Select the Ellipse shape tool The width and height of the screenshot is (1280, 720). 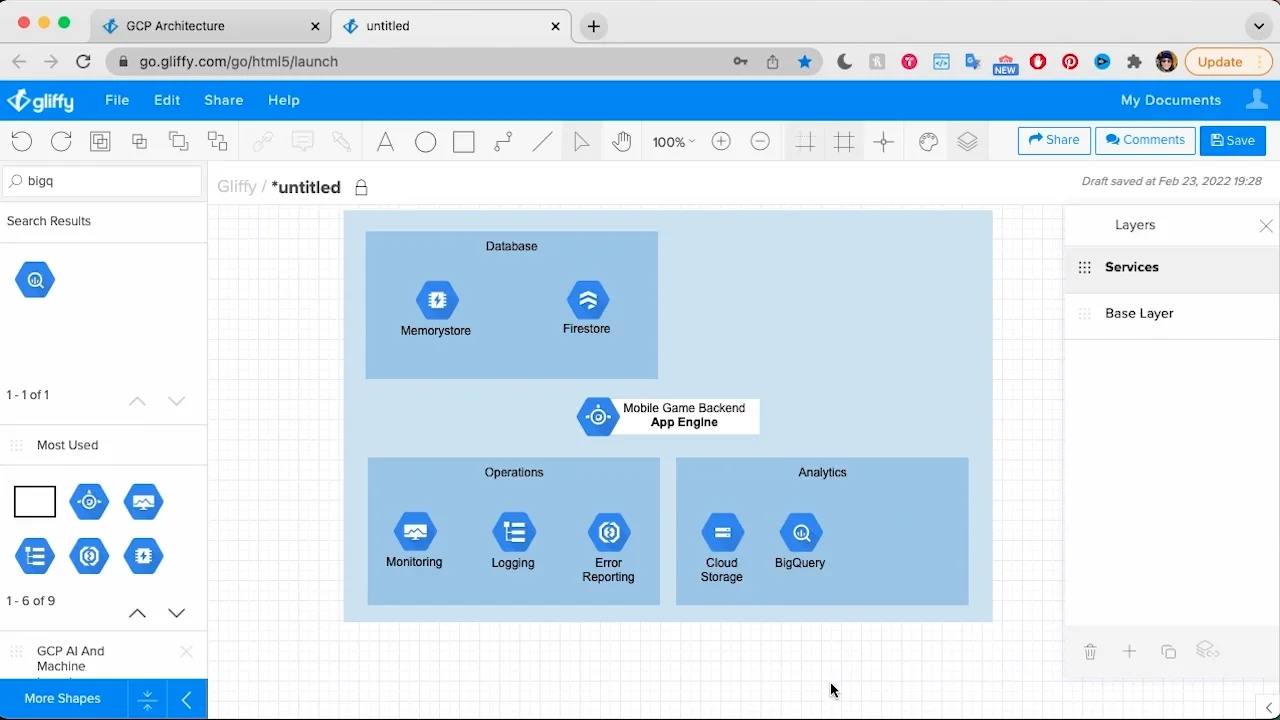pyautogui.click(x=425, y=142)
